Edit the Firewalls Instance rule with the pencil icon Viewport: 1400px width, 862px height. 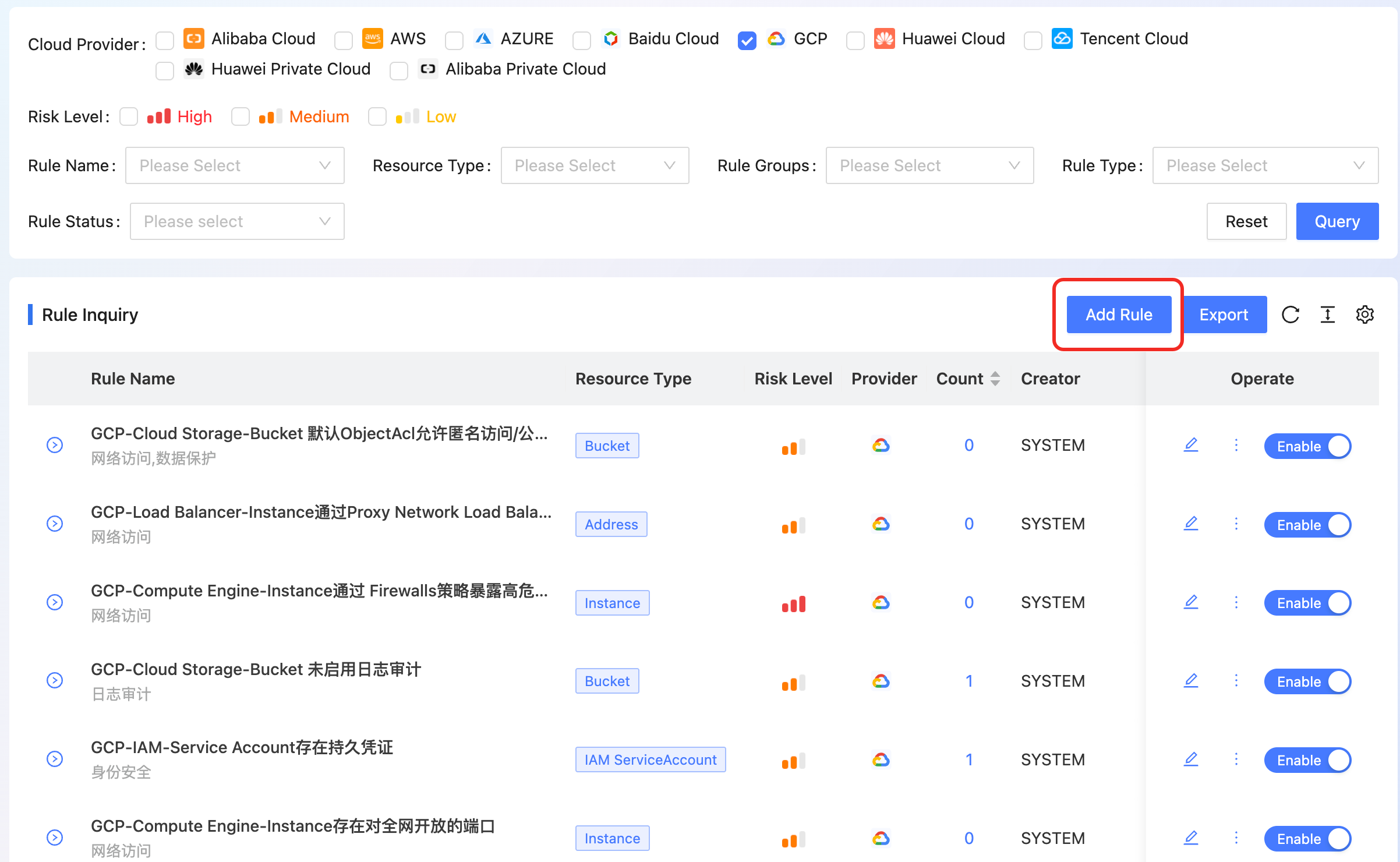[1191, 602]
